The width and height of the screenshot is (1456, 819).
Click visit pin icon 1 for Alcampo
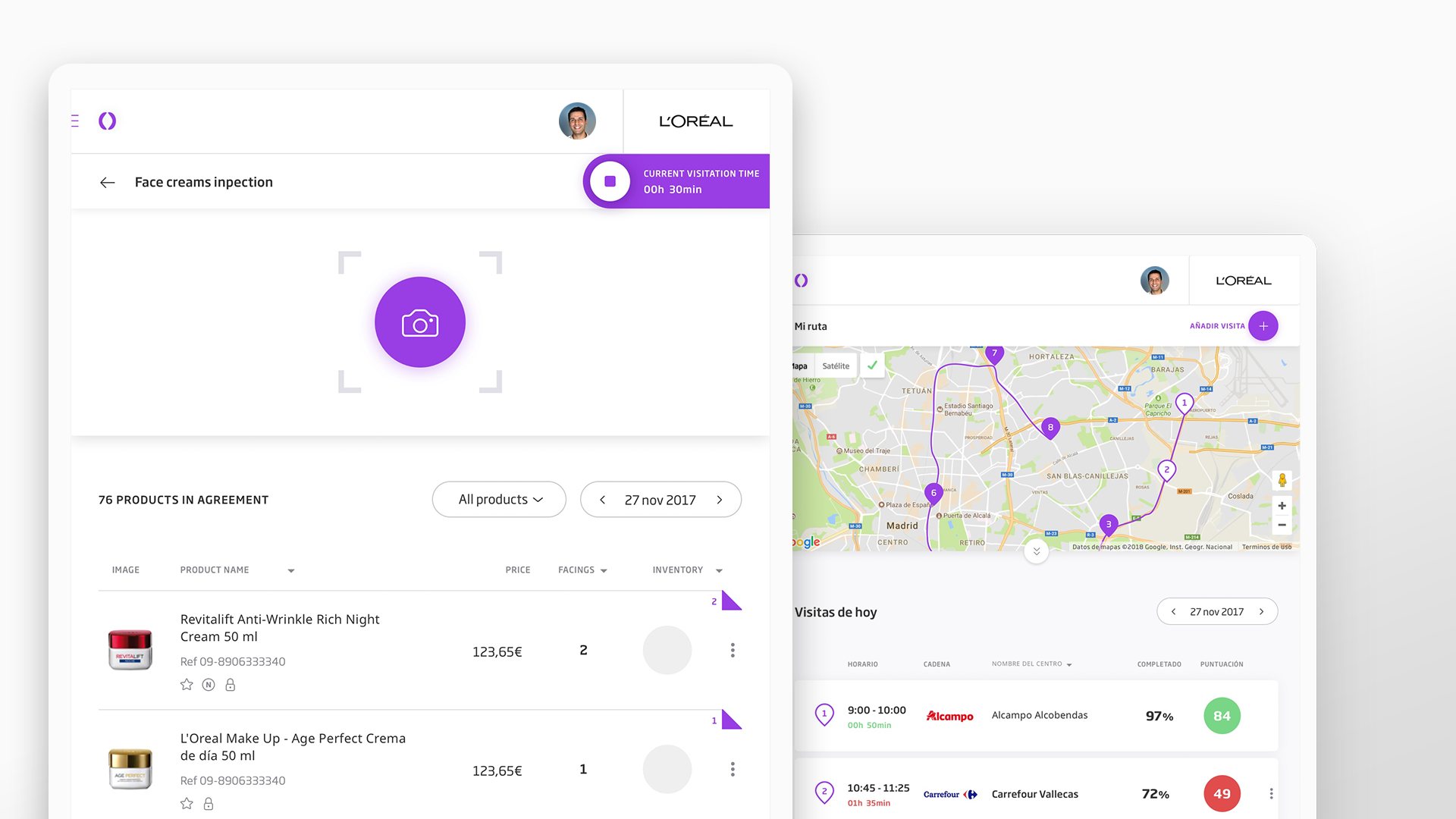pyautogui.click(x=824, y=714)
